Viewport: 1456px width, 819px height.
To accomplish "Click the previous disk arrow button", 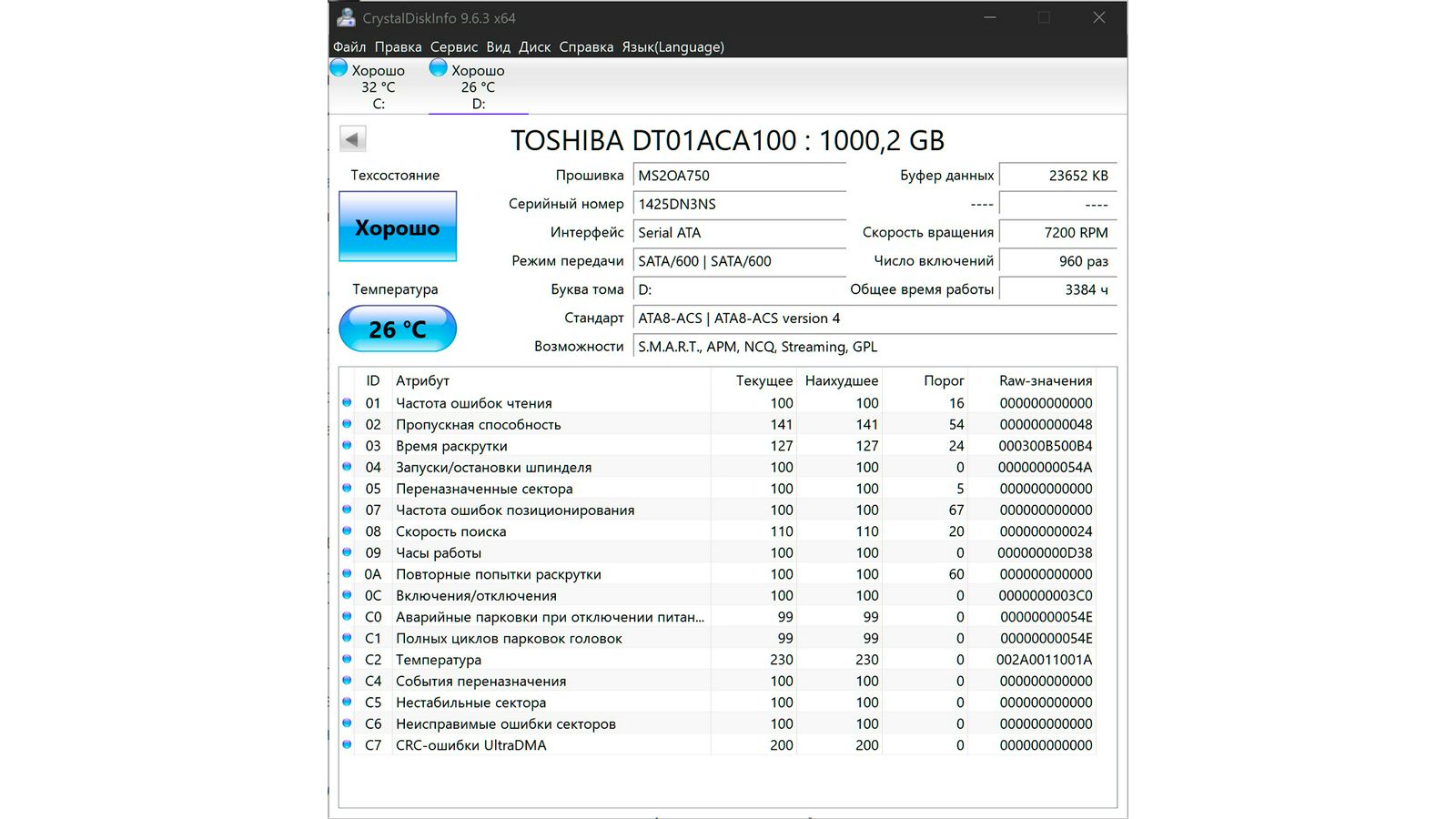I will [x=352, y=139].
